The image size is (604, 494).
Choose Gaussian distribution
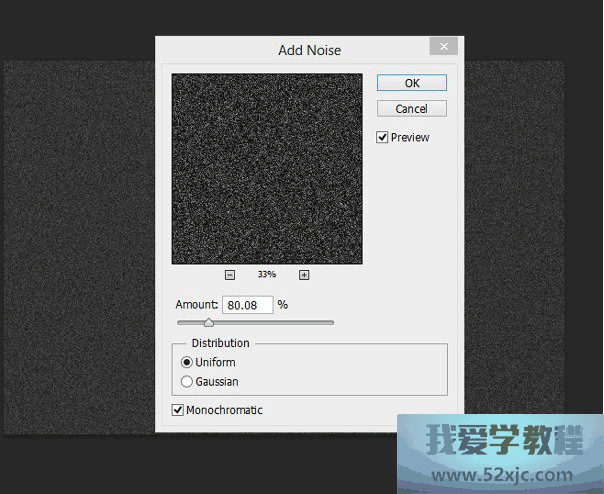click(x=187, y=381)
